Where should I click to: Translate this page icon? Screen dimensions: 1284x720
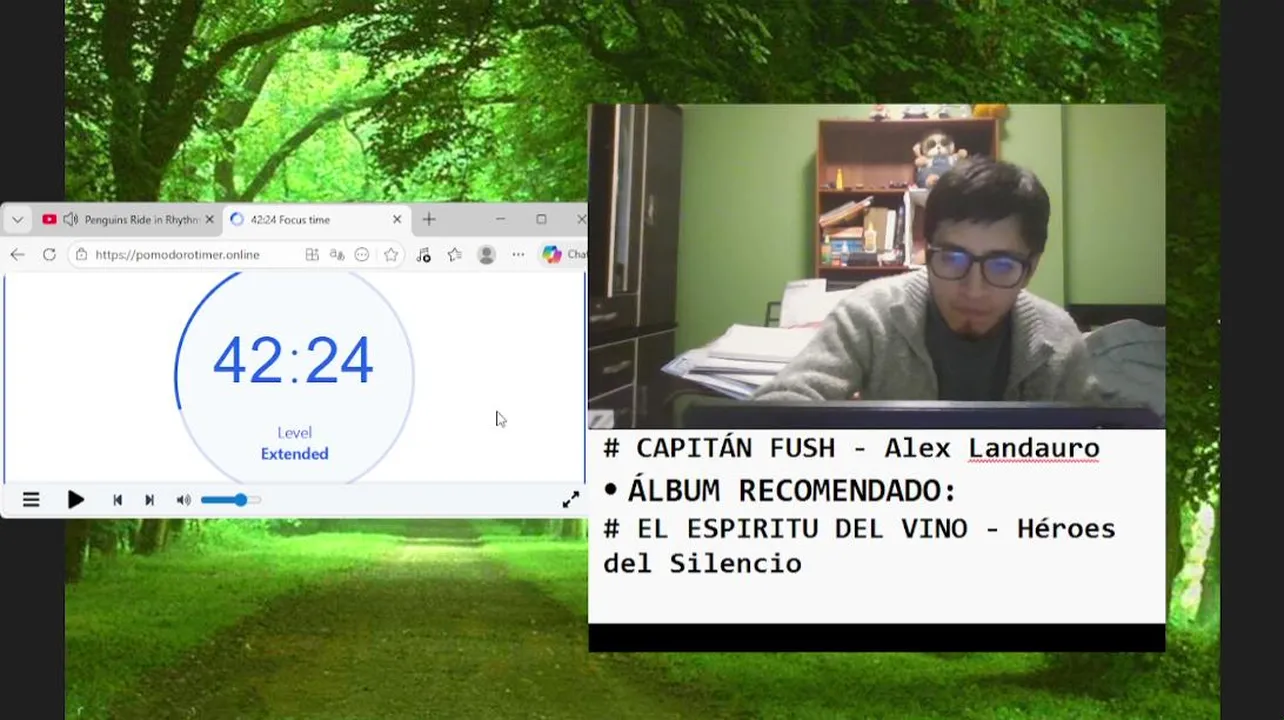[337, 255]
